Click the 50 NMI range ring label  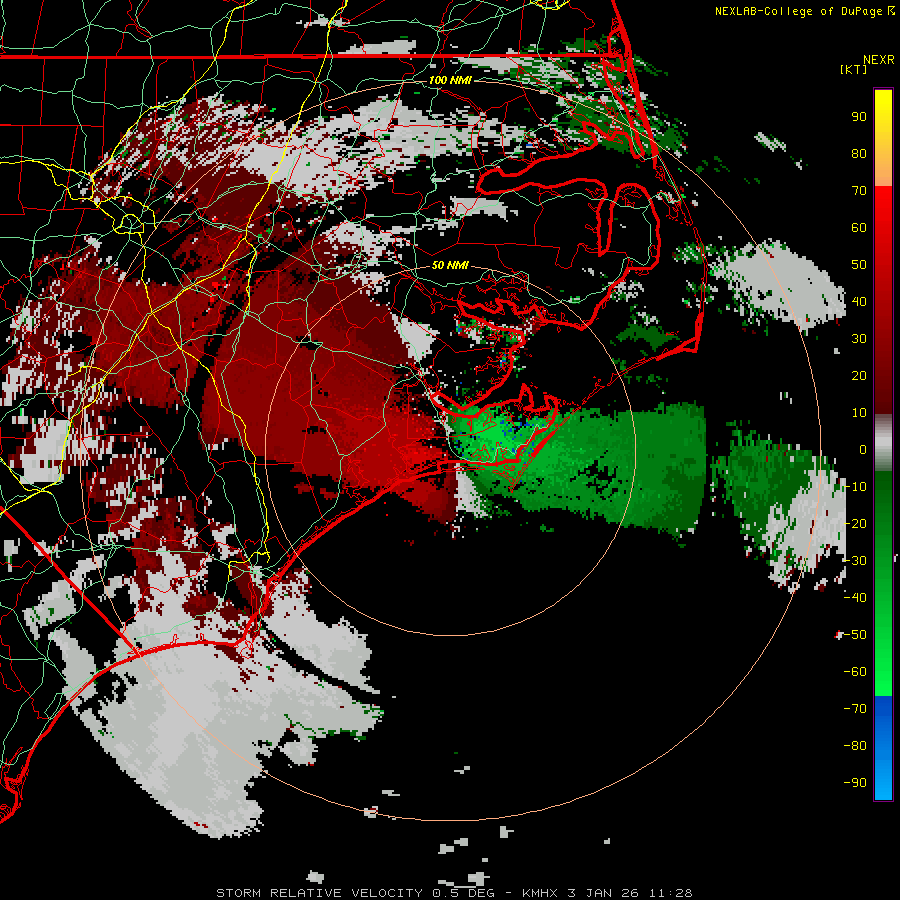pos(450,265)
